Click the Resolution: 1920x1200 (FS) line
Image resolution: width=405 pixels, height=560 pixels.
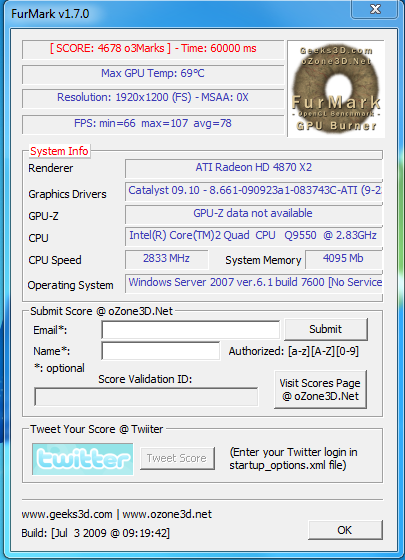(153, 98)
